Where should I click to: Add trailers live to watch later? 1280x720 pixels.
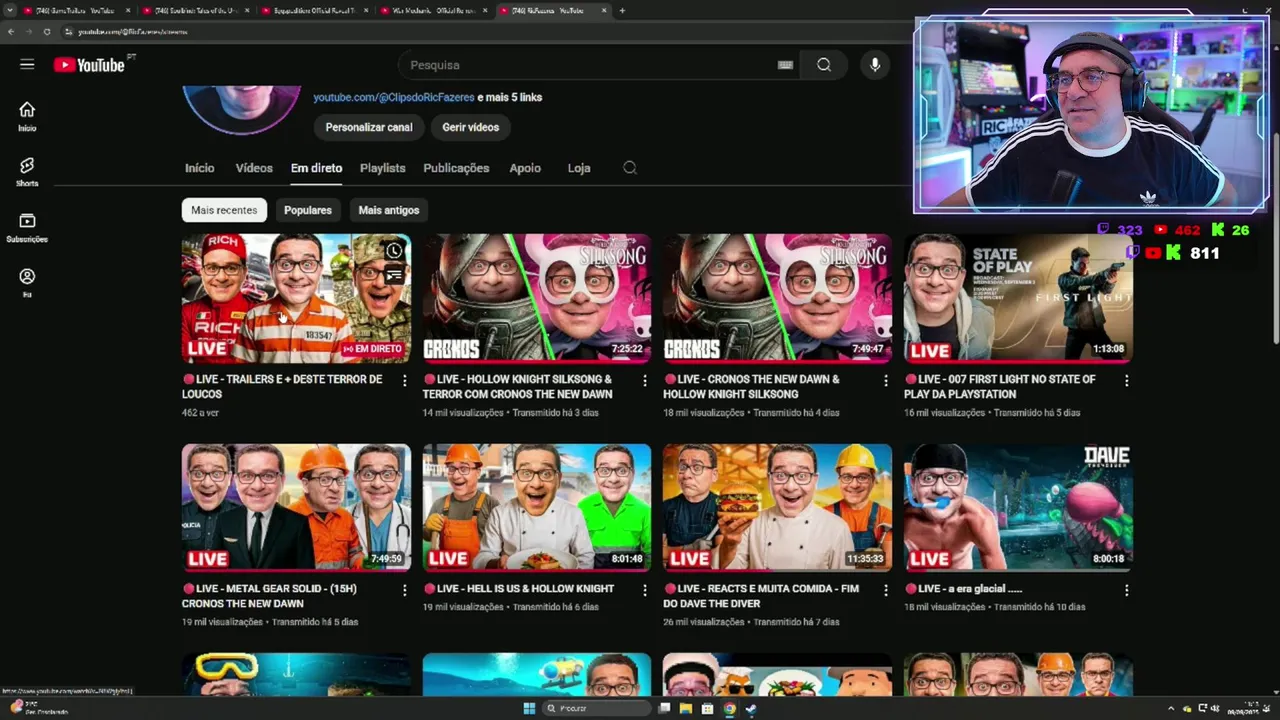[x=394, y=251]
